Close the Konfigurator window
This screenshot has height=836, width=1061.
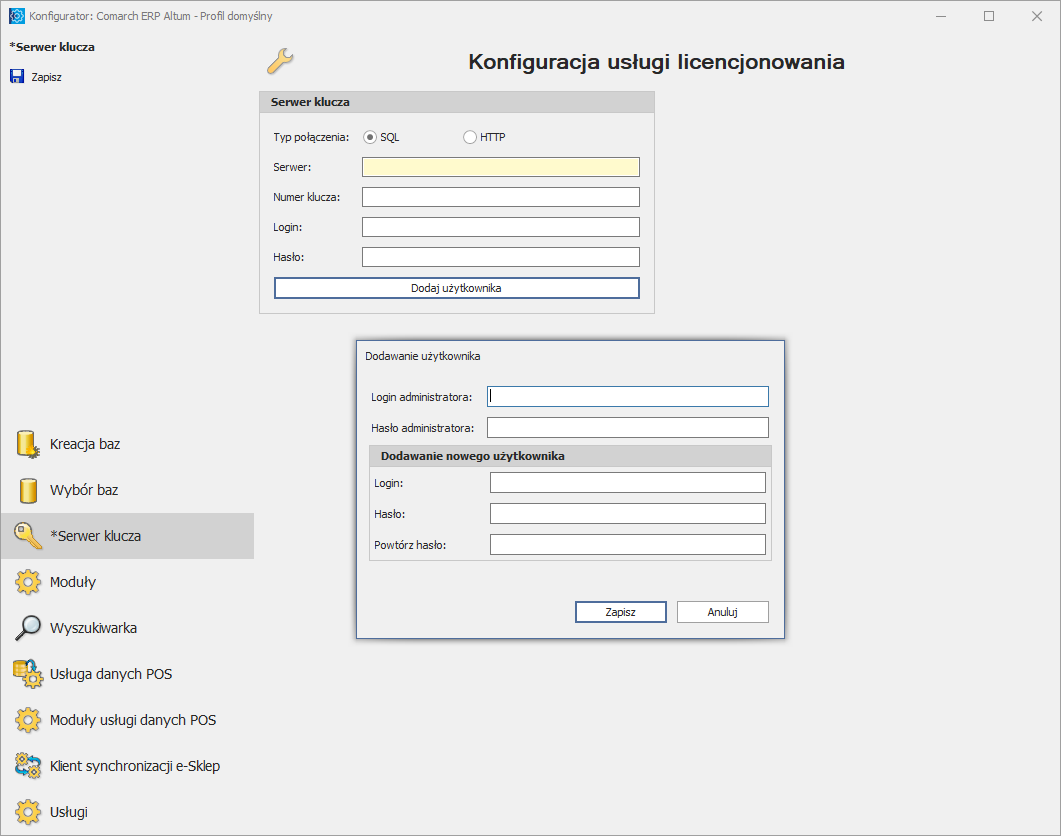point(1037,16)
